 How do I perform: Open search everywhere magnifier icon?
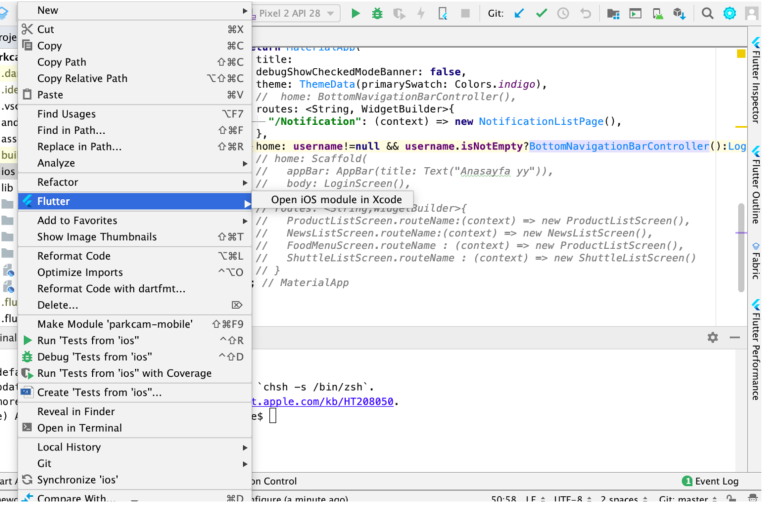(x=707, y=13)
